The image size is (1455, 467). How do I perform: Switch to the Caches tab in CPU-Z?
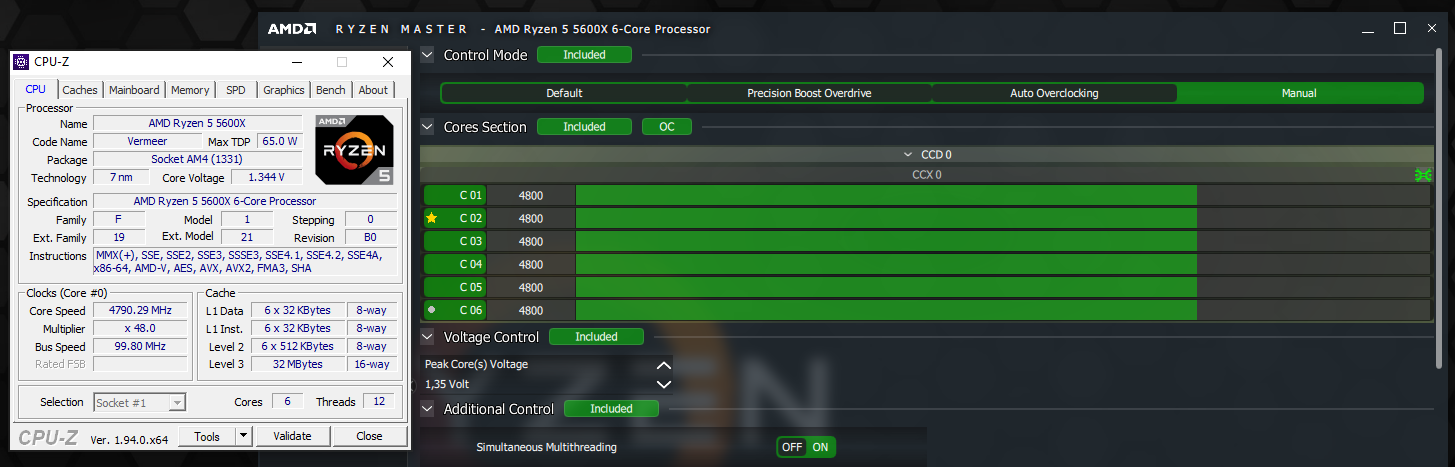[80, 90]
